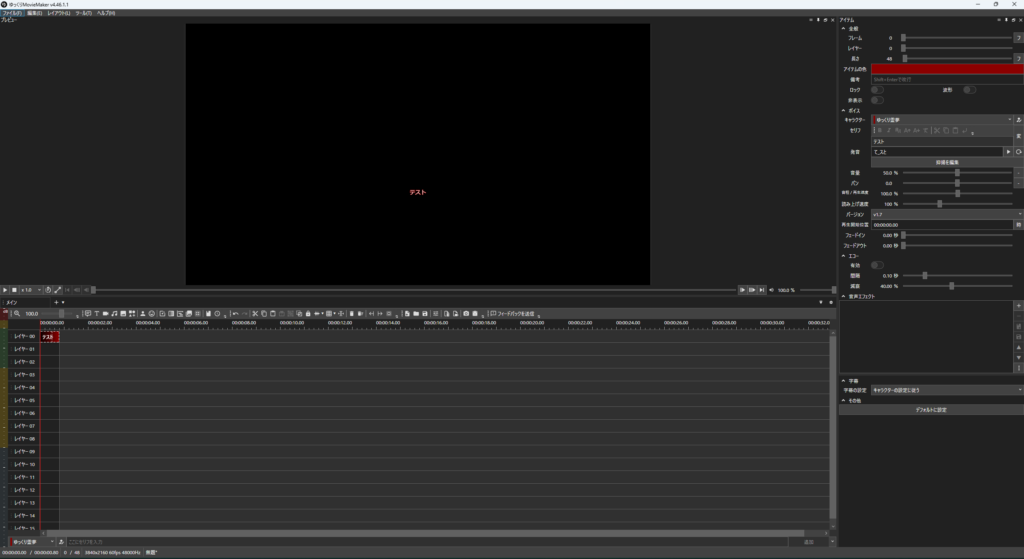Screen dimensions: 1024x559
Task: Open the ヘルプ menu
Action: (x=106, y=13)
